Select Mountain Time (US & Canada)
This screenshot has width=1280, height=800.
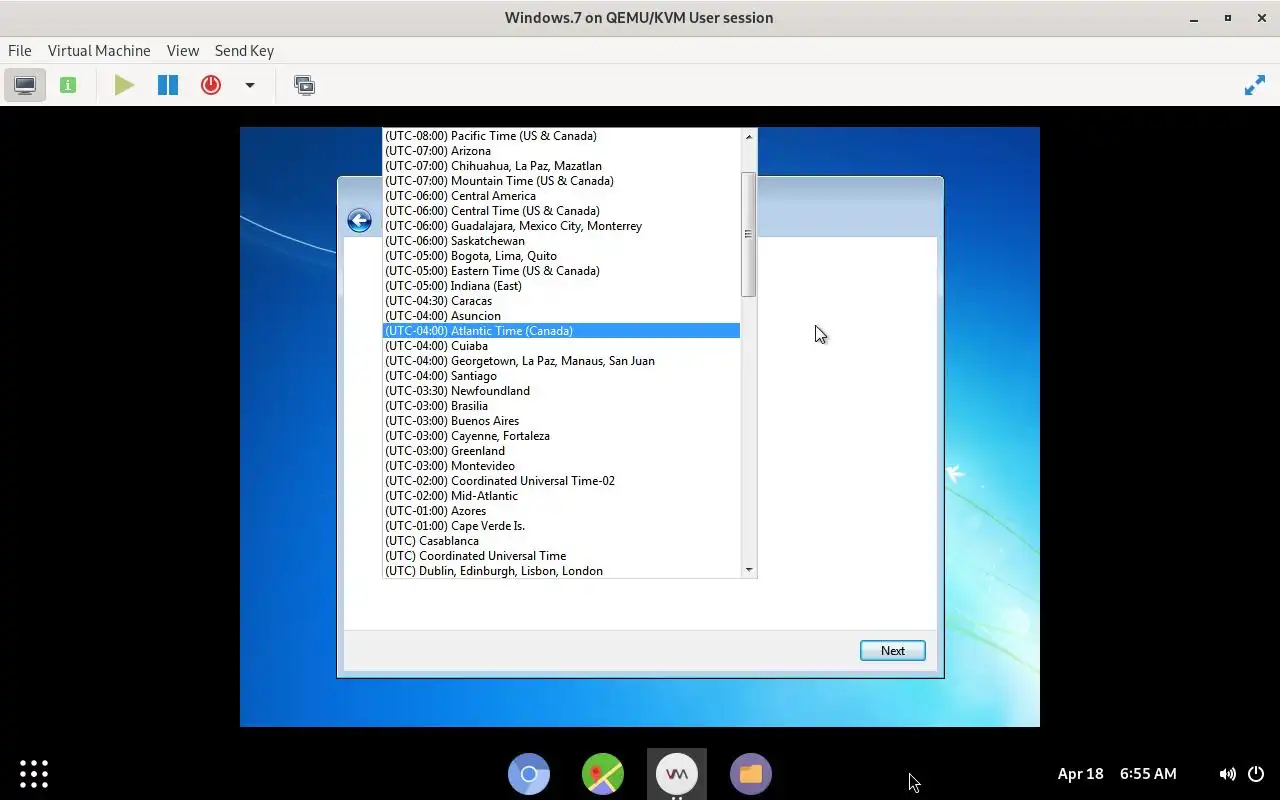(x=561, y=180)
